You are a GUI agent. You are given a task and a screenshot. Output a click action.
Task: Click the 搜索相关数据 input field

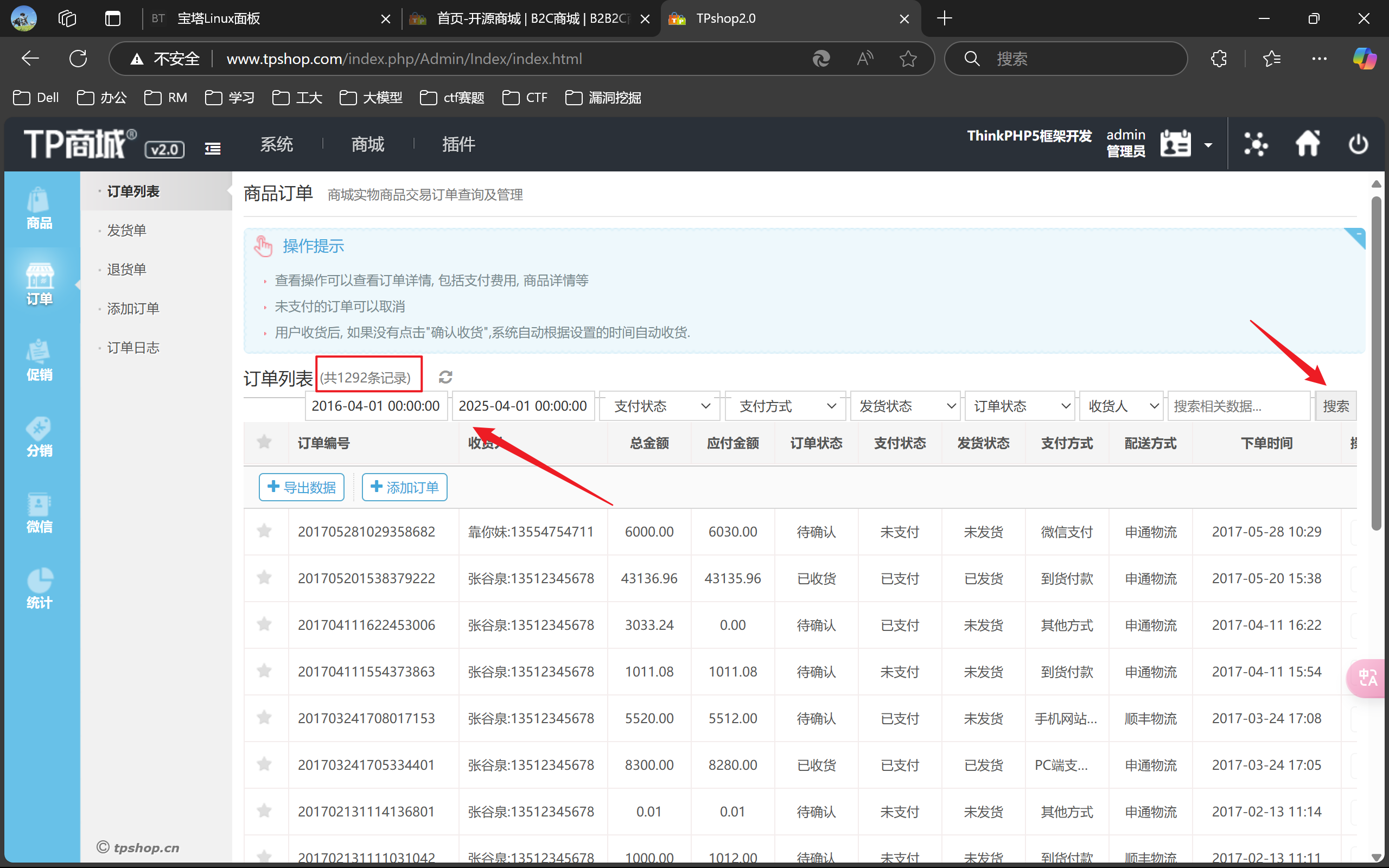coord(1239,406)
